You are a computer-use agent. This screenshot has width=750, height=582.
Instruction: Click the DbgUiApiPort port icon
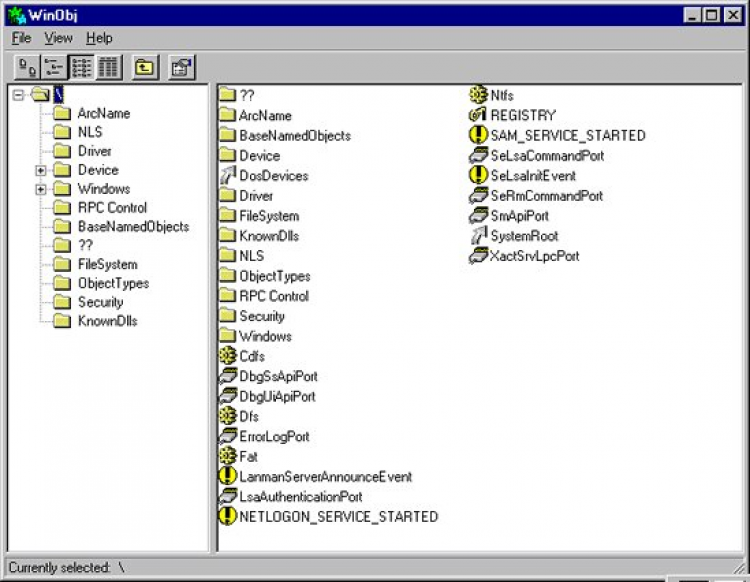tap(228, 395)
